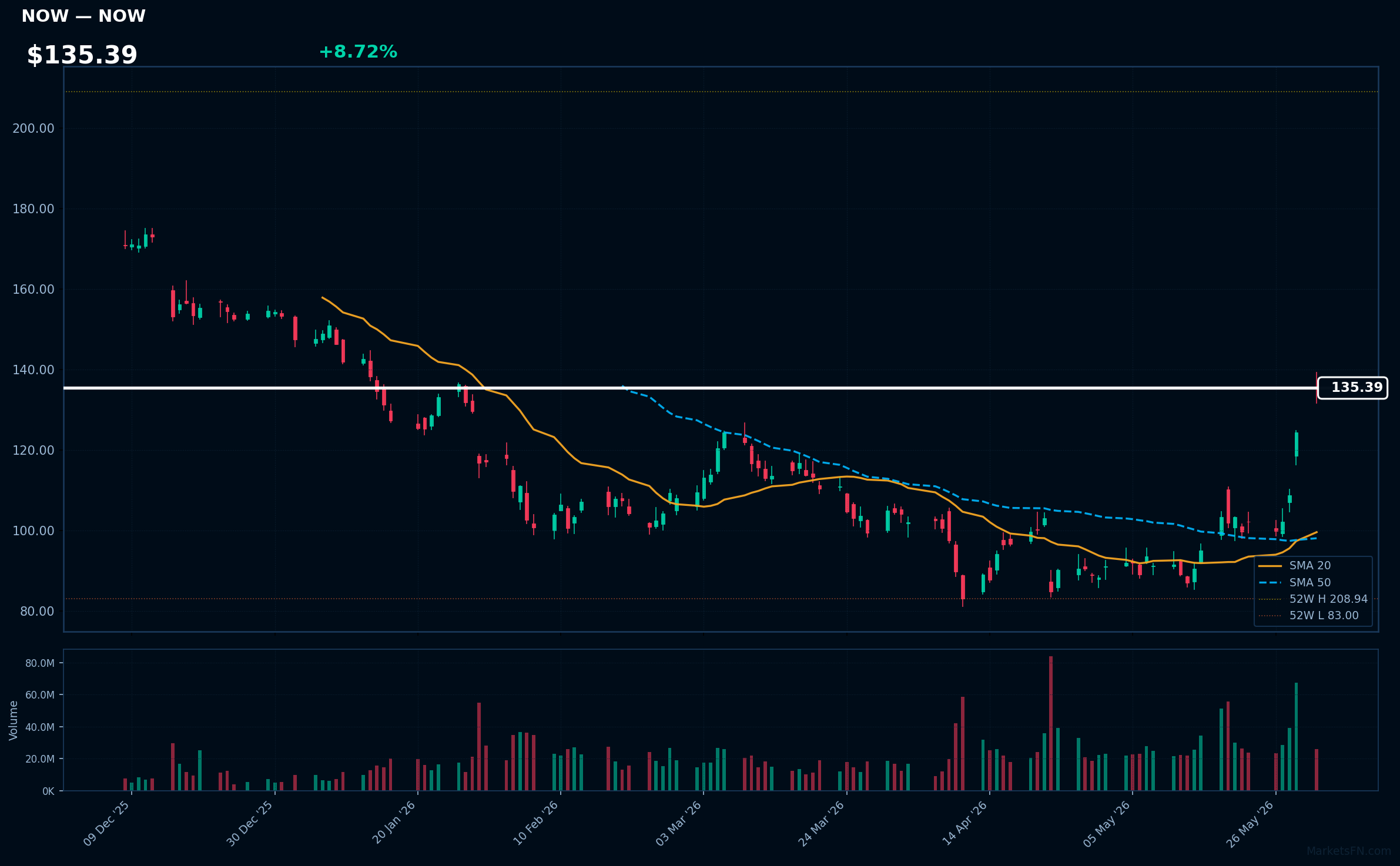Screen dimensions: 1400x866
Task: Click the 05 May '26 date label
Action: tap(1107, 824)
